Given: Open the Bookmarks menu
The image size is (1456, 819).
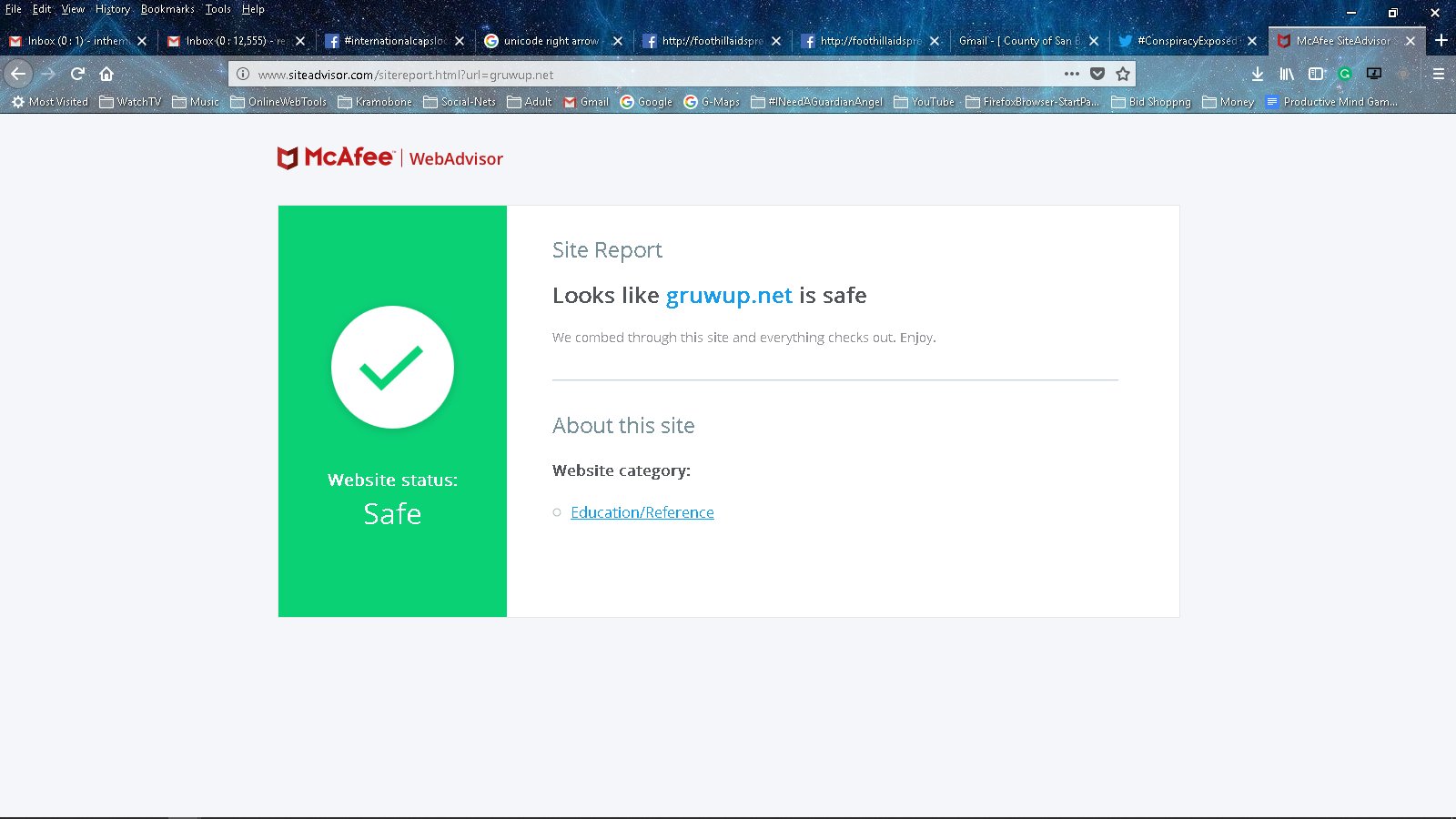Looking at the screenshot, I should click(167, 9).
